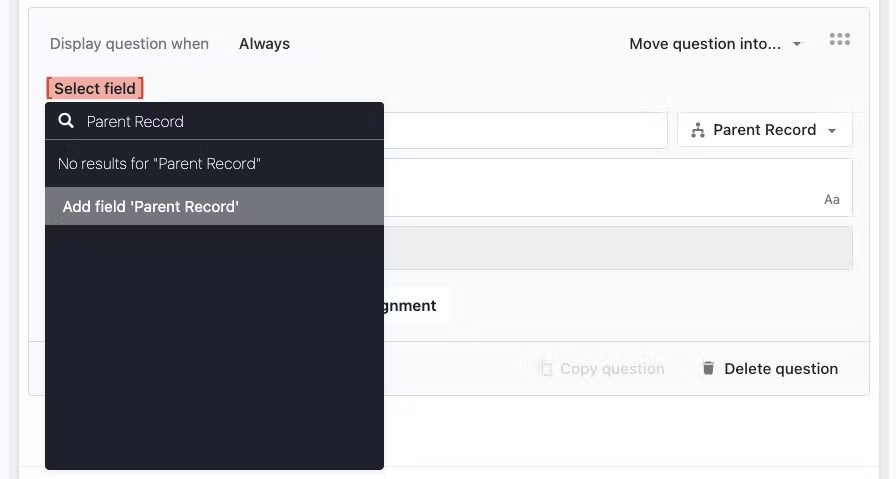The height and width of the screenshot is (479, 896).
Task: Click the trash can icon
Action: click(708, 368)
